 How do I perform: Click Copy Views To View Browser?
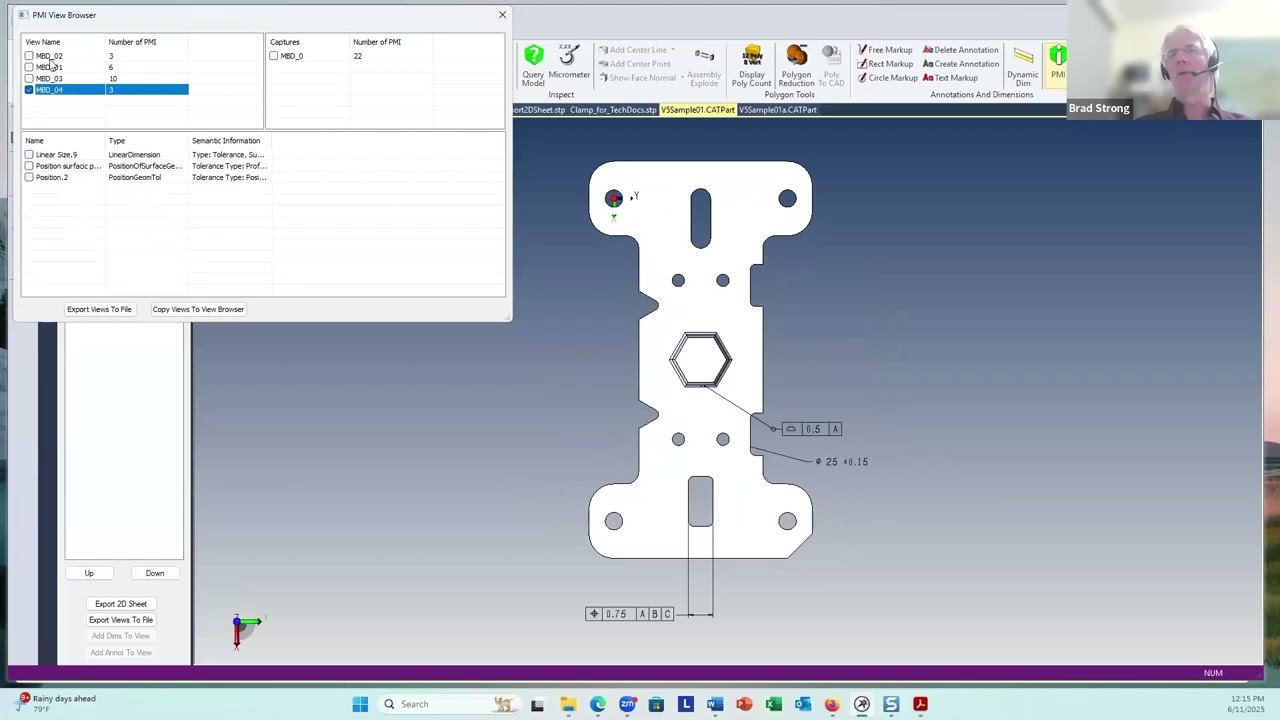click(198, 309)
